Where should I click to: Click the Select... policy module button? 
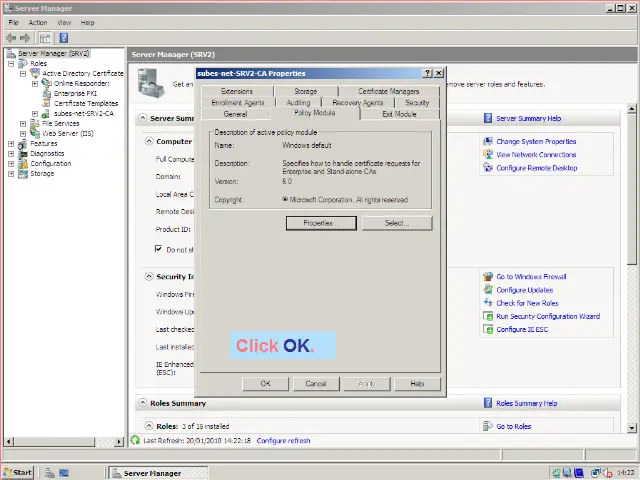click(396, 223)
